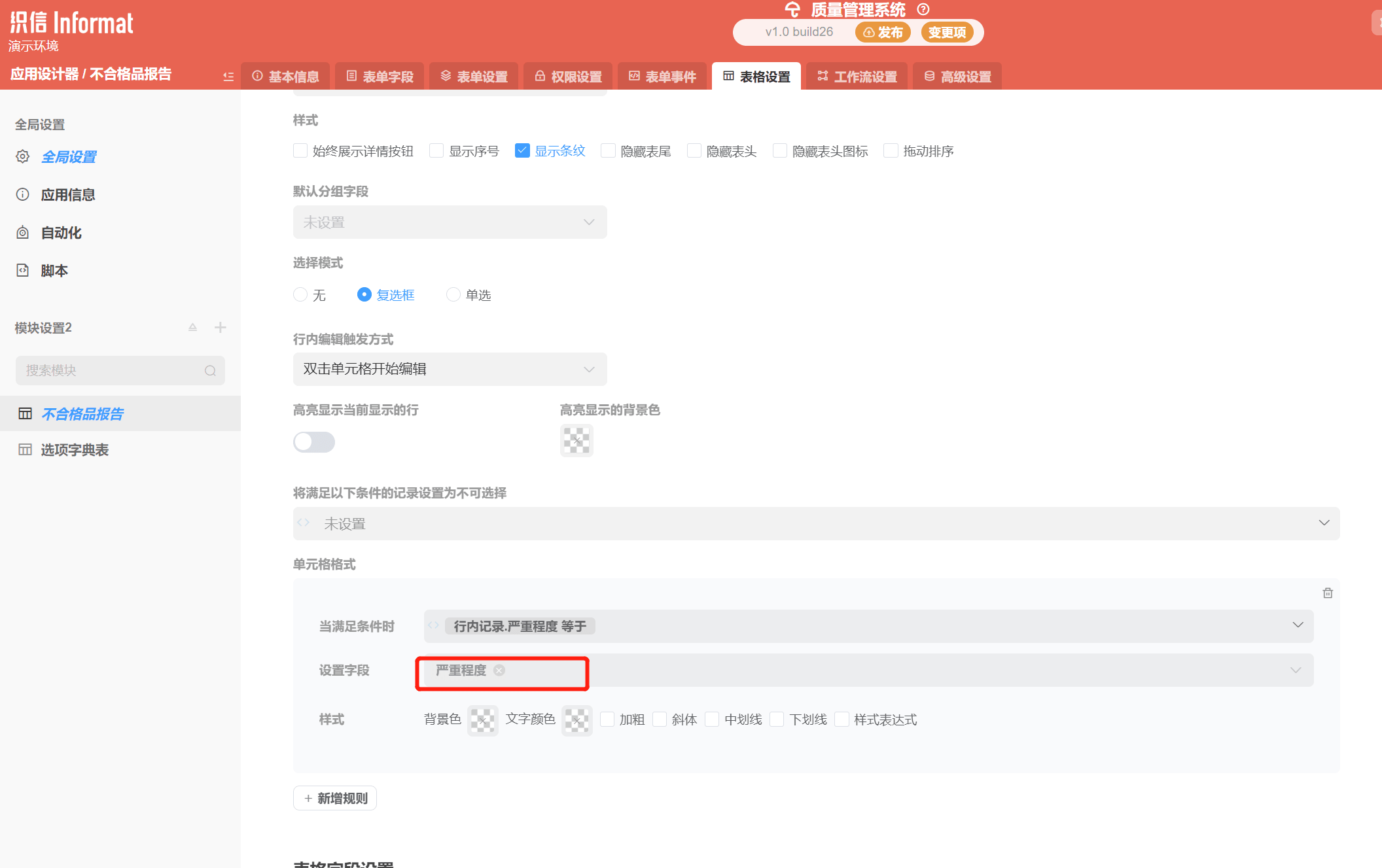Open the 工作流设置 tab
The height and width of the screenshot is (868, 1382).
pos(857,77)
